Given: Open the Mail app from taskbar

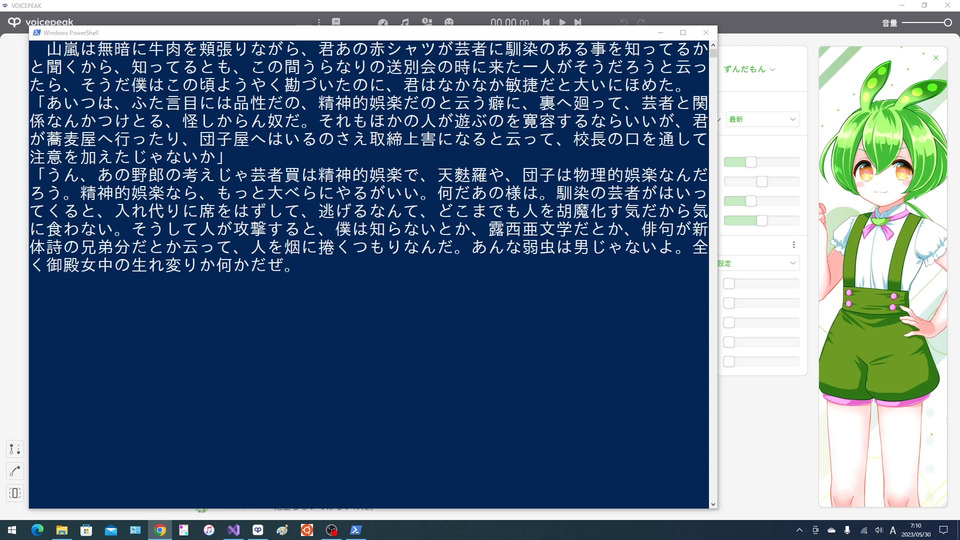Looking at the screenshot, I should pyautogui.click(x=111, y=530).
